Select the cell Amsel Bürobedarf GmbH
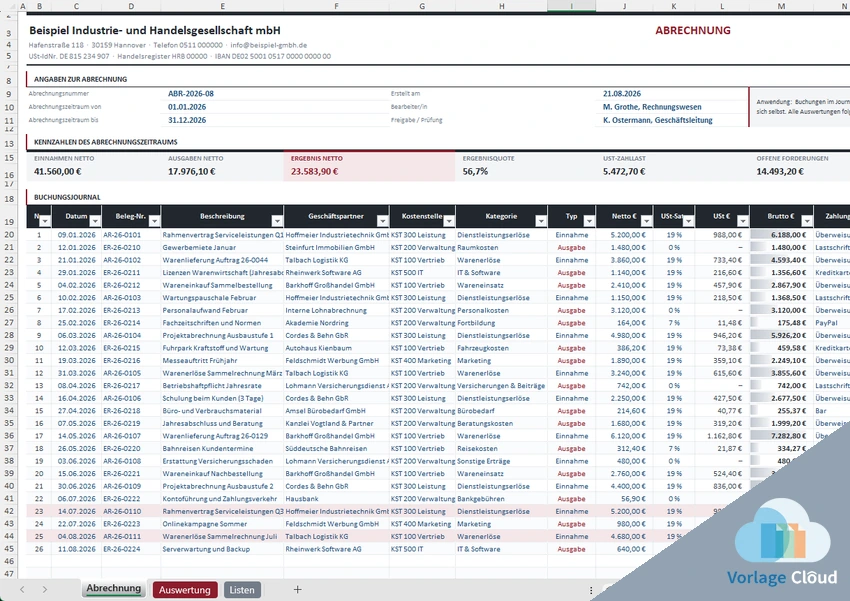The width and height of the screenshot is (850, 601). [x=336, y=411]
